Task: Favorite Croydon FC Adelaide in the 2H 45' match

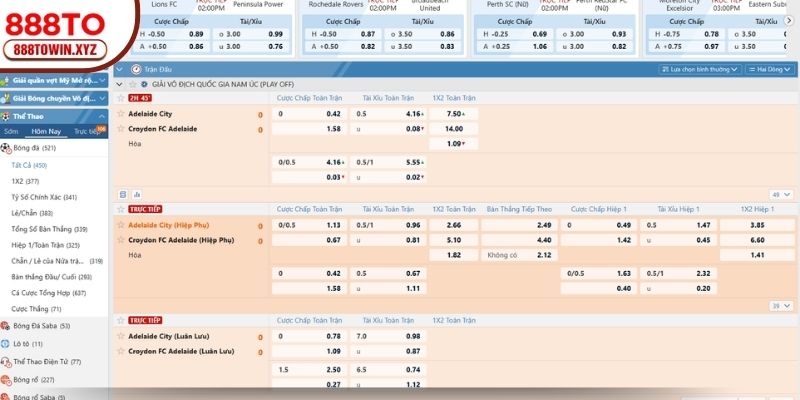Action: point(121,129)
